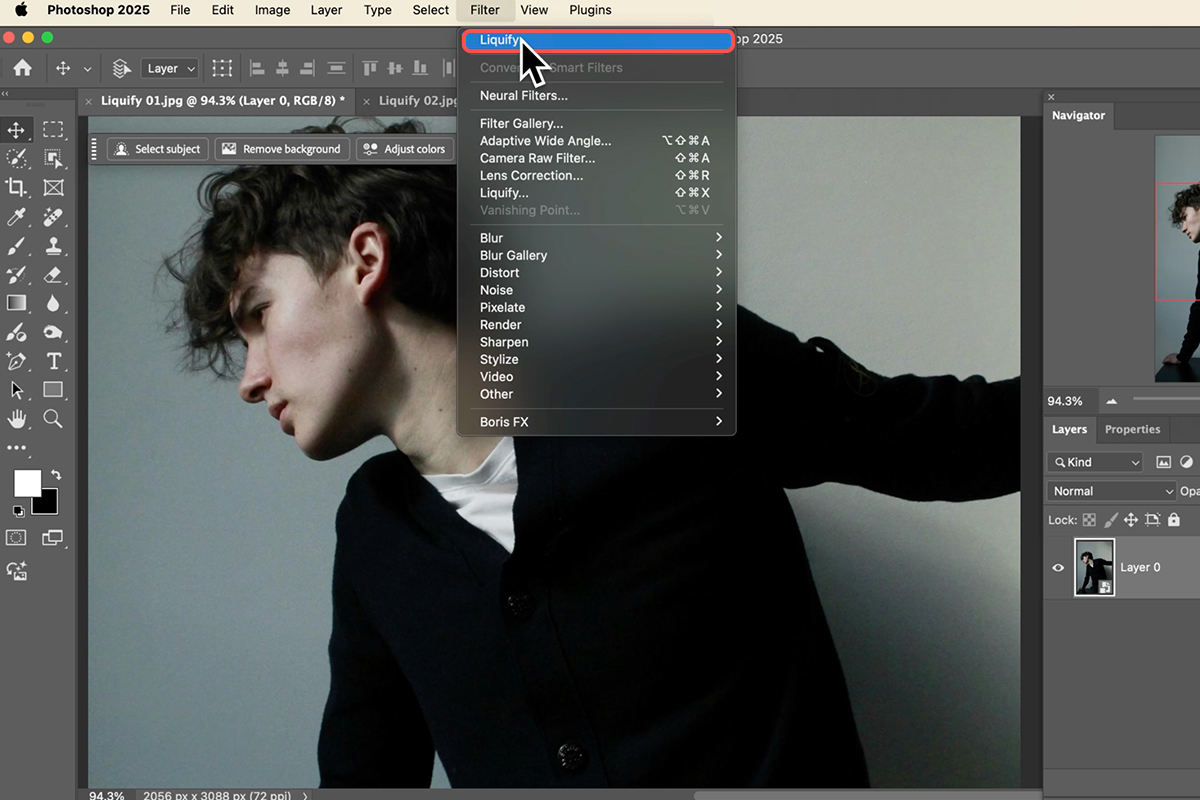
Task: Switch to the Properties panel tab
Action: point(1132,429)
